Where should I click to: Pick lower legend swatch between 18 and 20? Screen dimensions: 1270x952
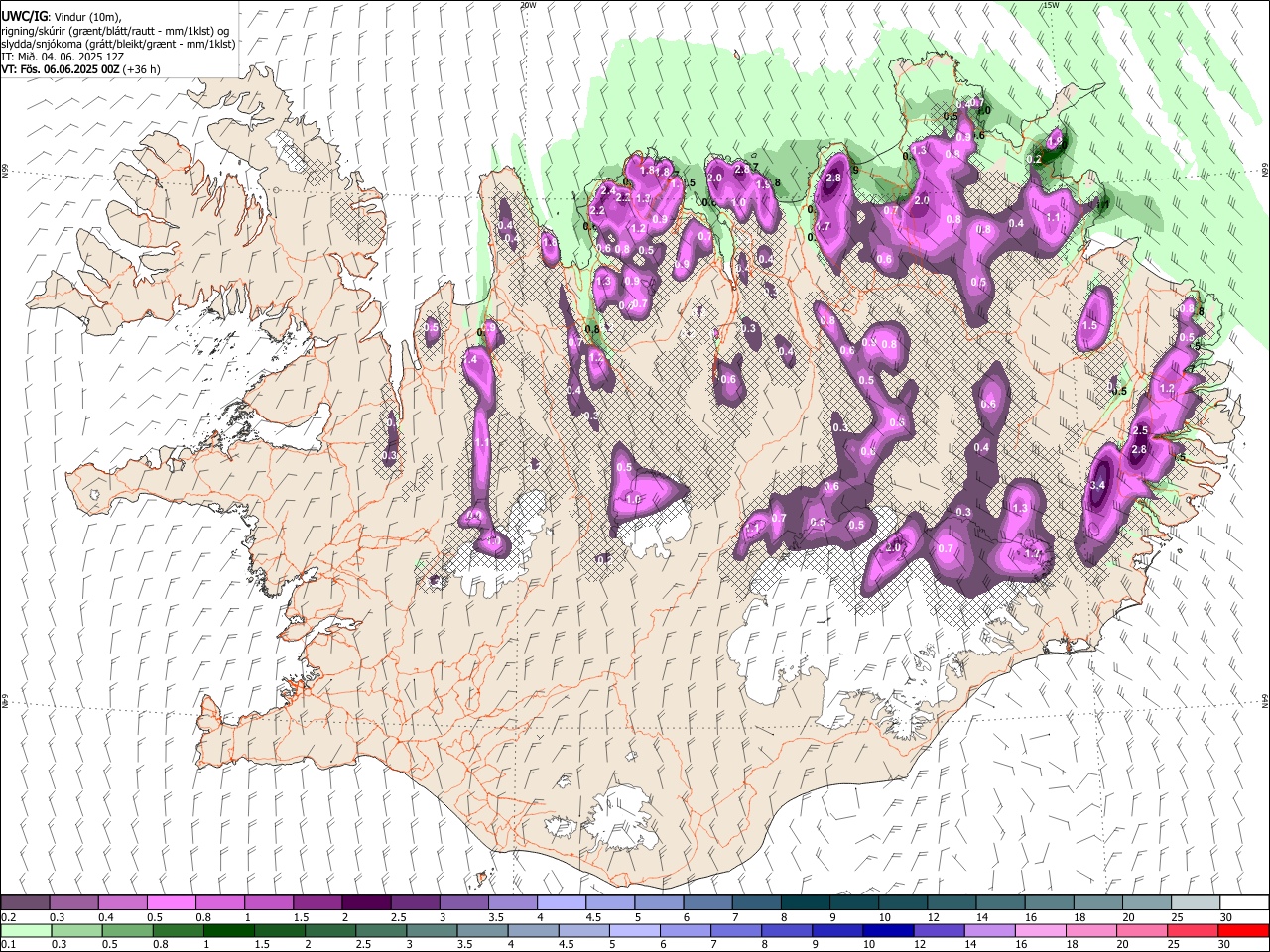point(1091,931)
